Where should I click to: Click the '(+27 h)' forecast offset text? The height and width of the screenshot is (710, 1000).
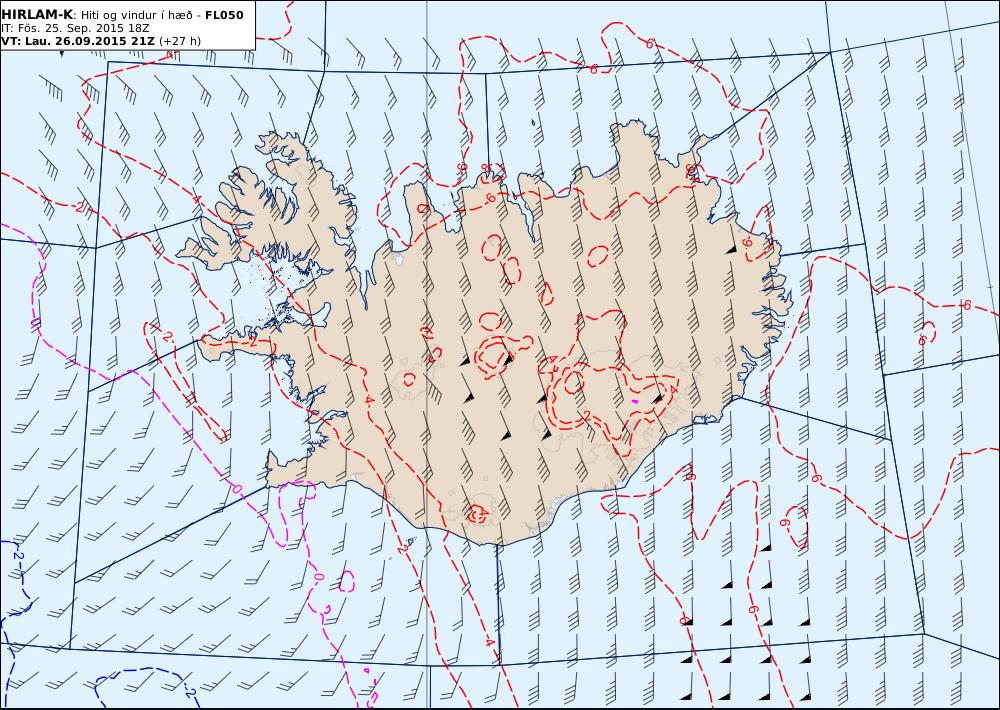(180, 41)
